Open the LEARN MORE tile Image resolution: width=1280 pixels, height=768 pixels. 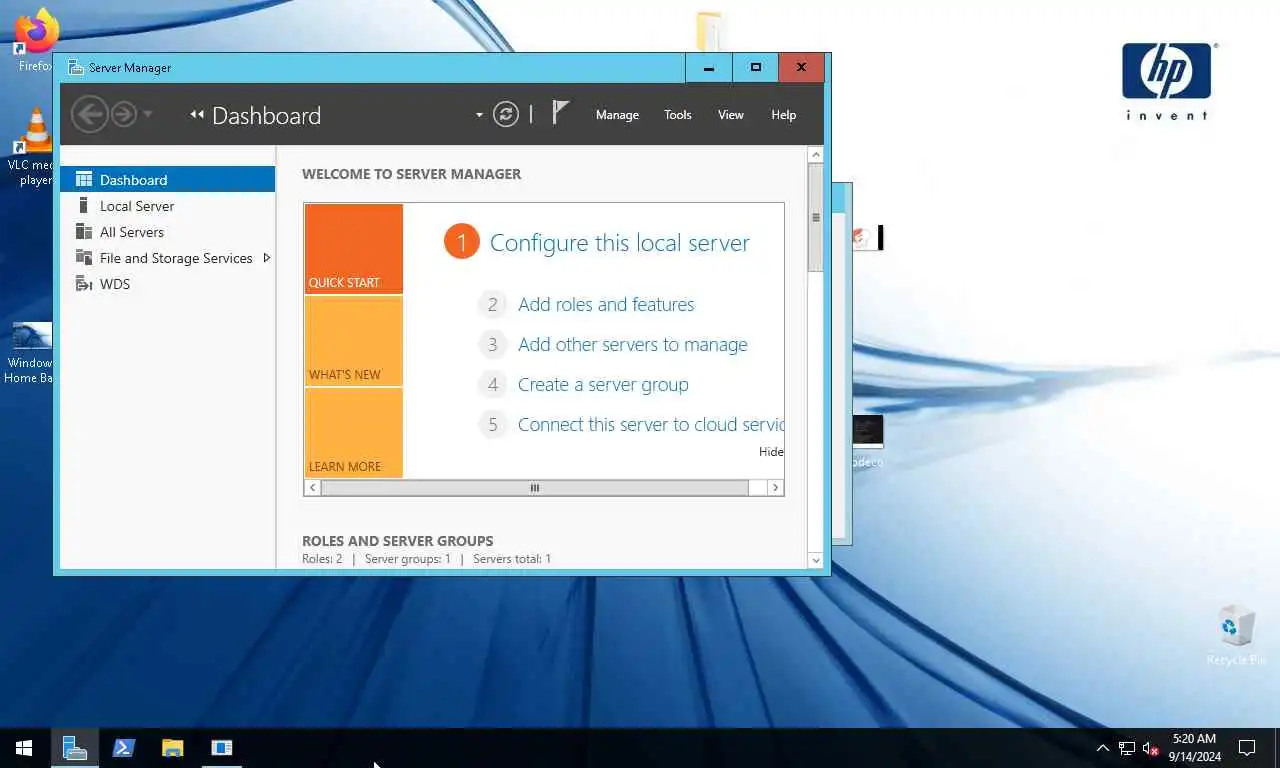(354, 433)
